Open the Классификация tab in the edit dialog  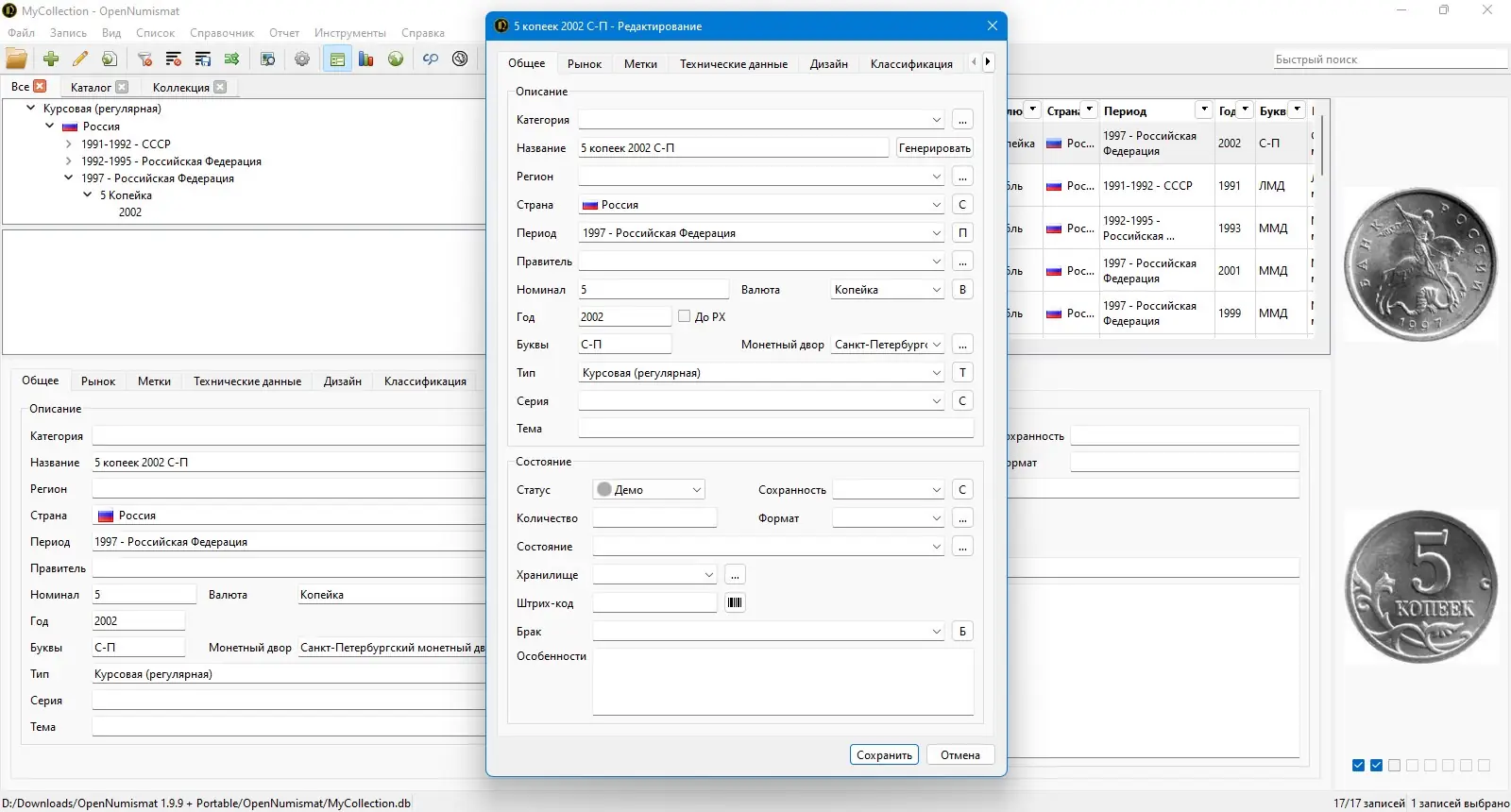911,63
